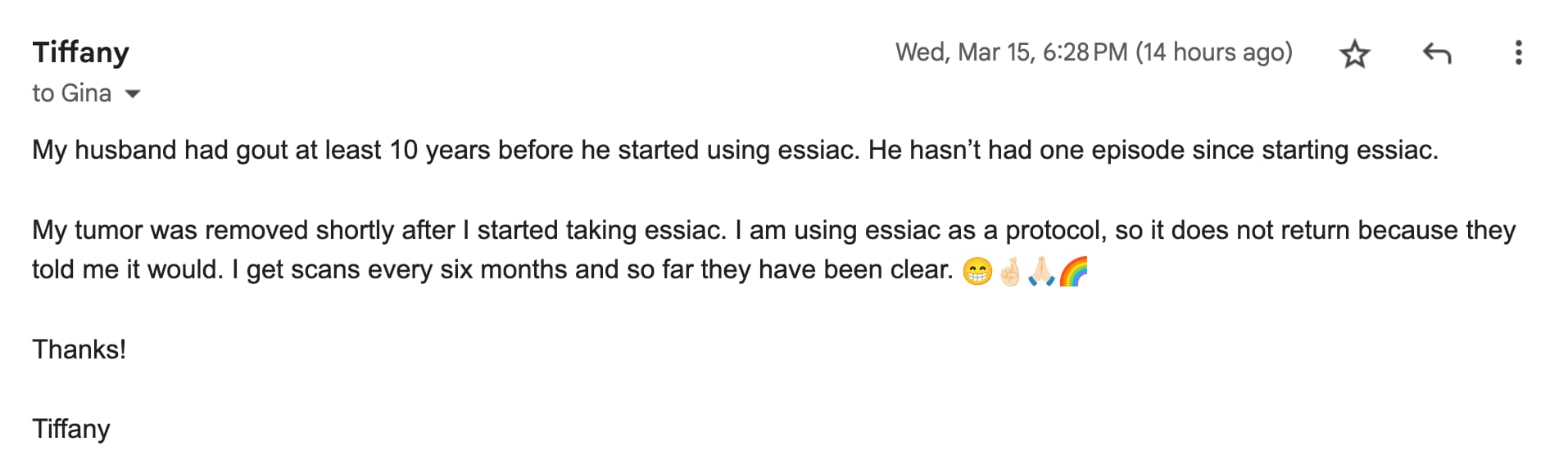Click the grinning face emoji
The height and width of the screenshot is (469, 1568).
click(977, 271)
